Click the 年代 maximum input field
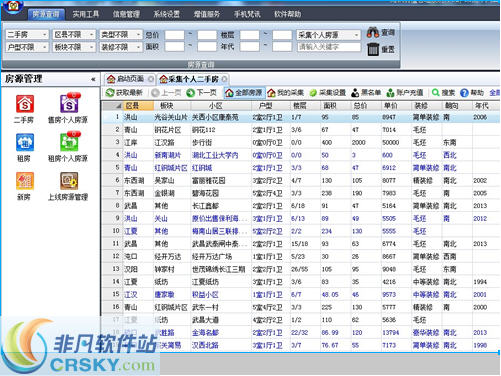Screen dimensions: 501x376 click(x=282, y=47)
